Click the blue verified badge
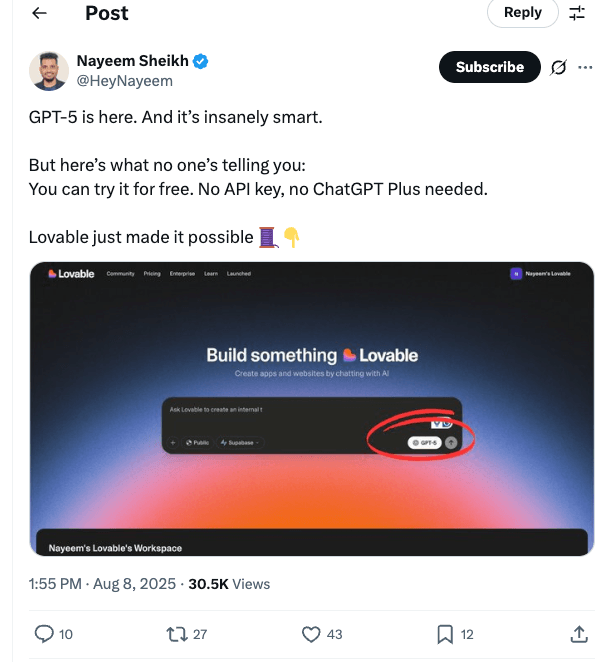Screen dimensions: 611x662 tap(201, 61)
